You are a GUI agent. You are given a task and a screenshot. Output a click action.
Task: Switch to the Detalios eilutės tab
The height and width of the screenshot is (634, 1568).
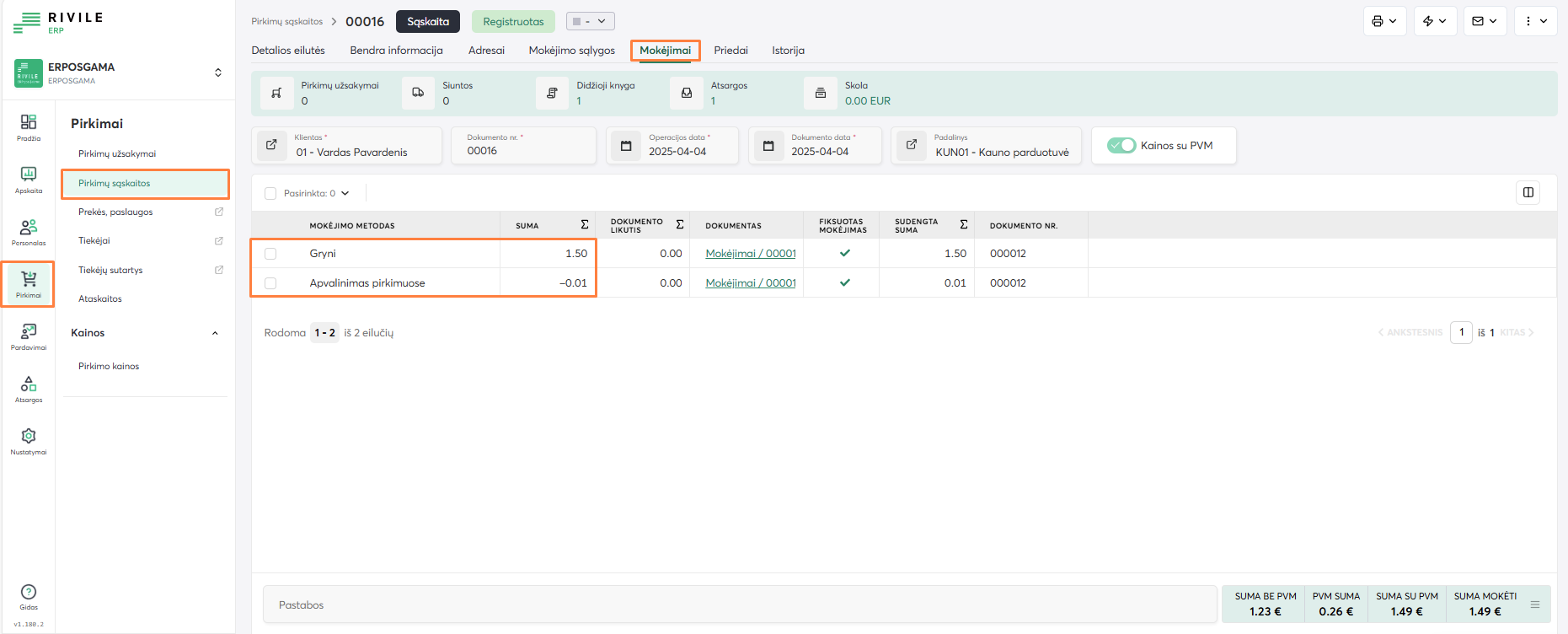(x=288, y=51)
